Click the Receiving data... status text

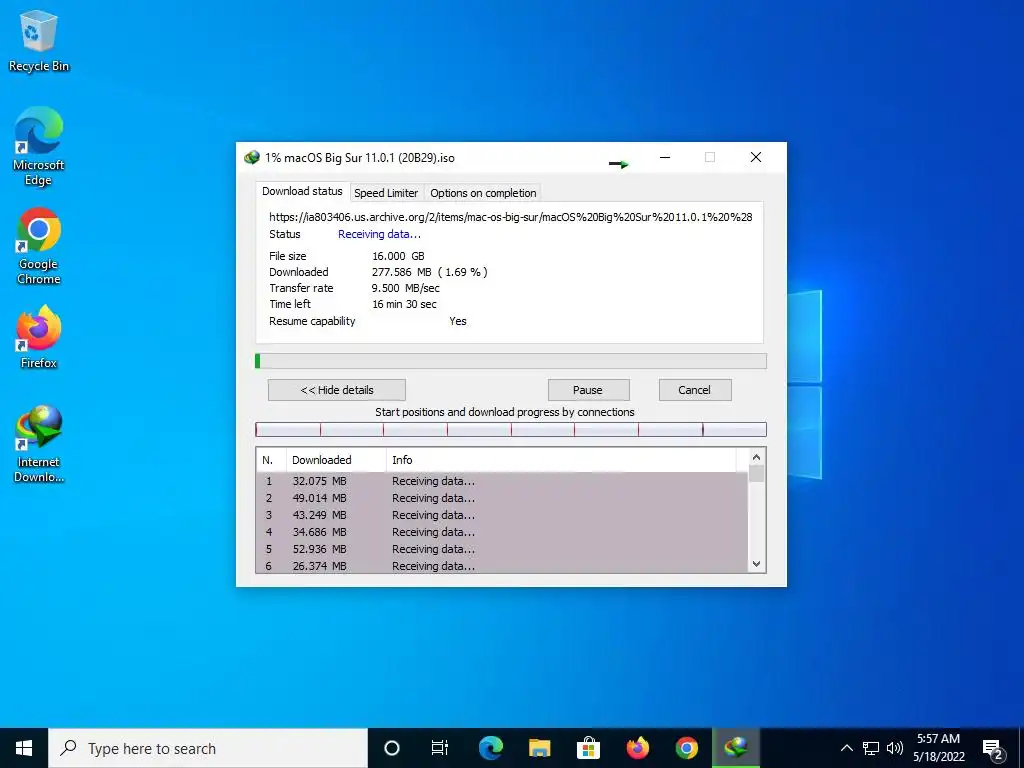pos(379,234)
